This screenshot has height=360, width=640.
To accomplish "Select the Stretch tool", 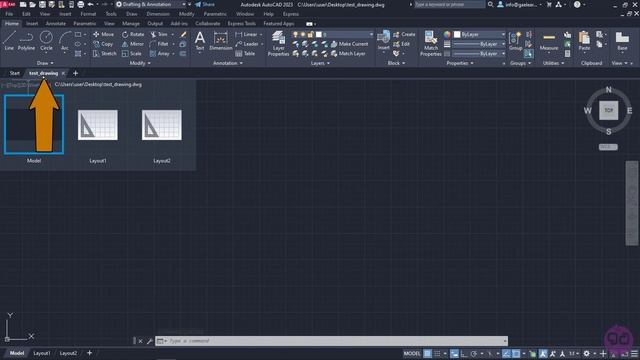I will 104,53.
